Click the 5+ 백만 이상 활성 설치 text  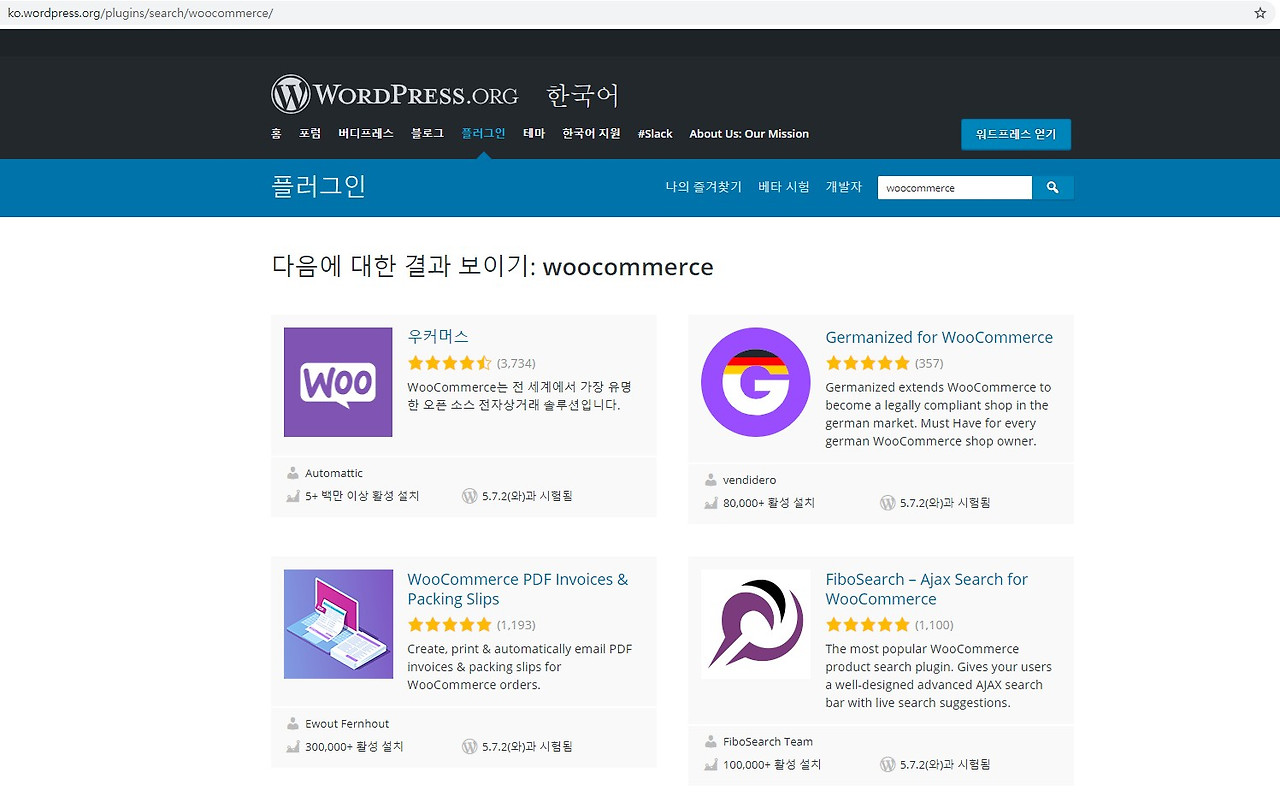(x=362, y=496)
